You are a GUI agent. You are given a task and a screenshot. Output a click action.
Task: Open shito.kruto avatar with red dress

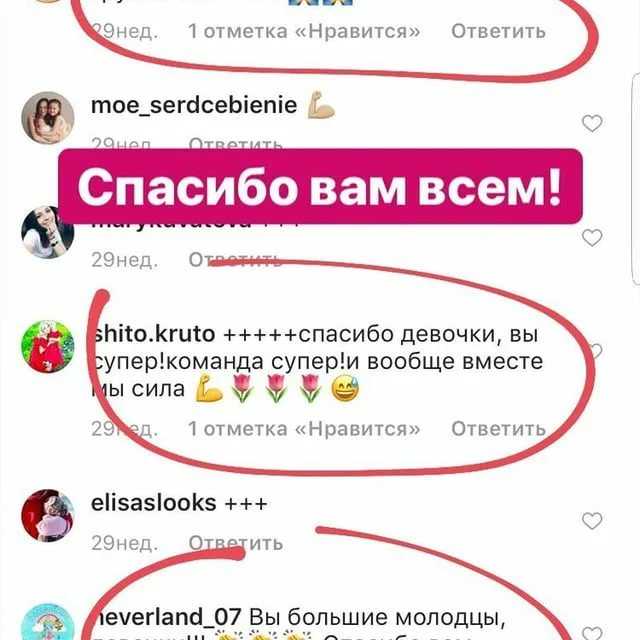48,347
